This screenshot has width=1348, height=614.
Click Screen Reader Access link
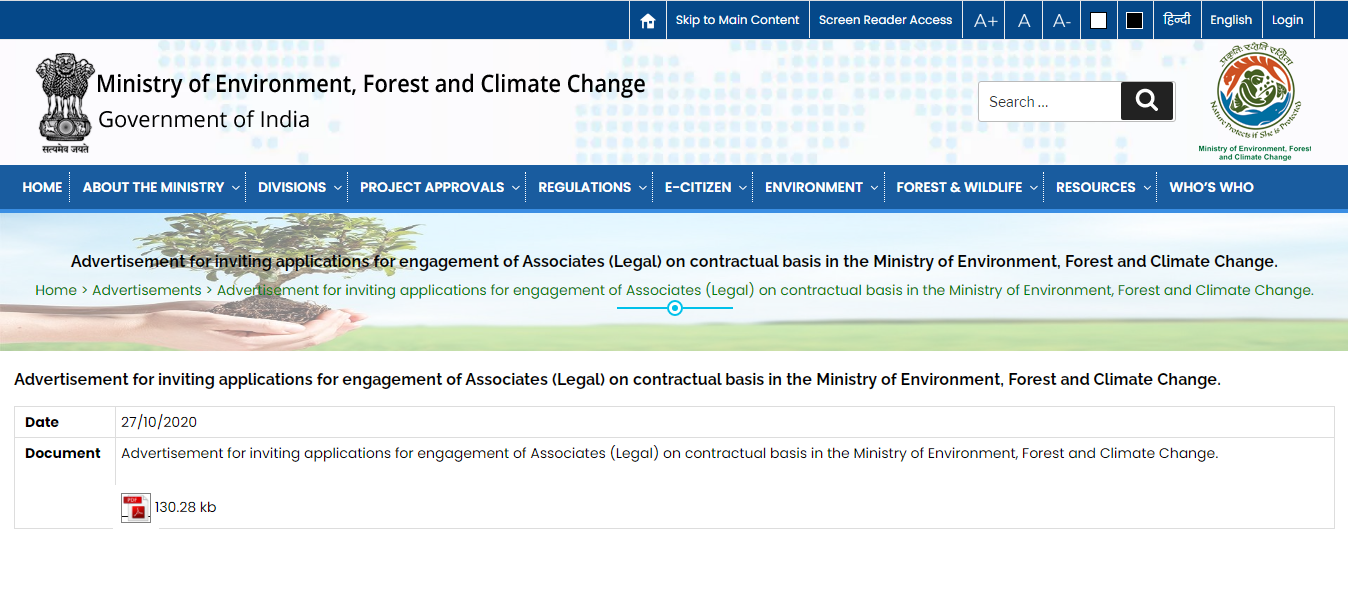click(x=885, y=20)
